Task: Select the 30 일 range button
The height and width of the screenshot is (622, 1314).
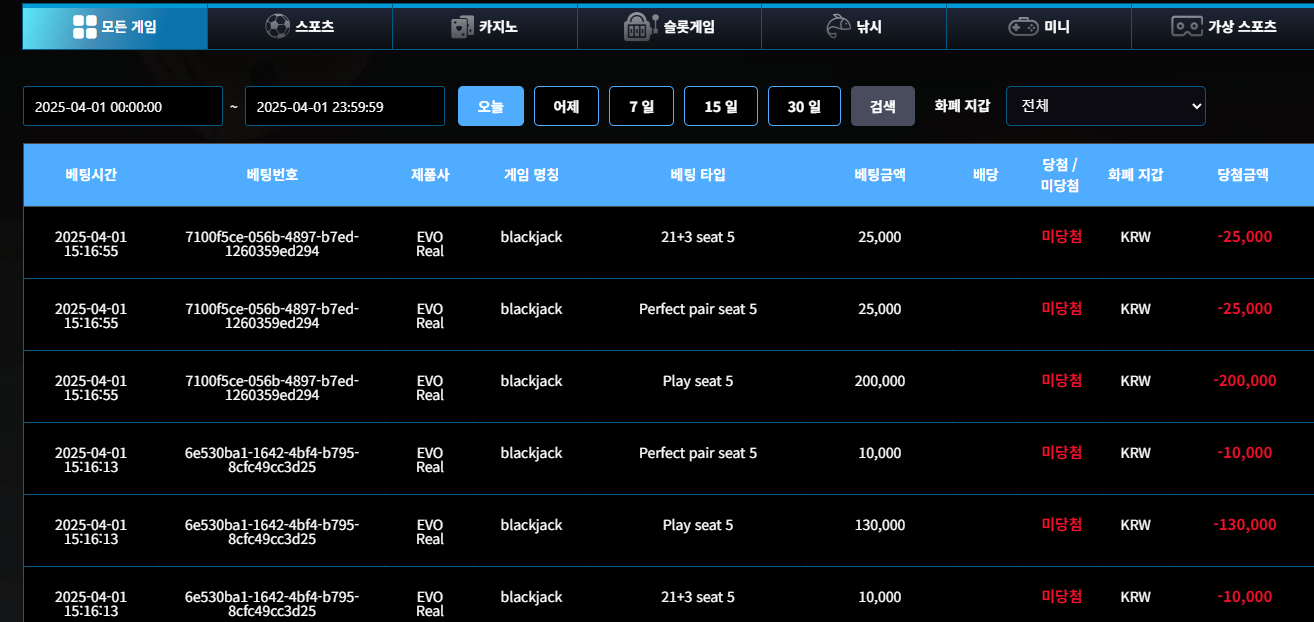Action: tap(803, 106)
